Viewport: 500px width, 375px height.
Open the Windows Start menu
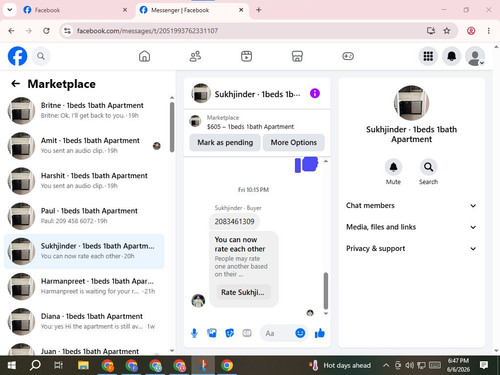[11, 365]
